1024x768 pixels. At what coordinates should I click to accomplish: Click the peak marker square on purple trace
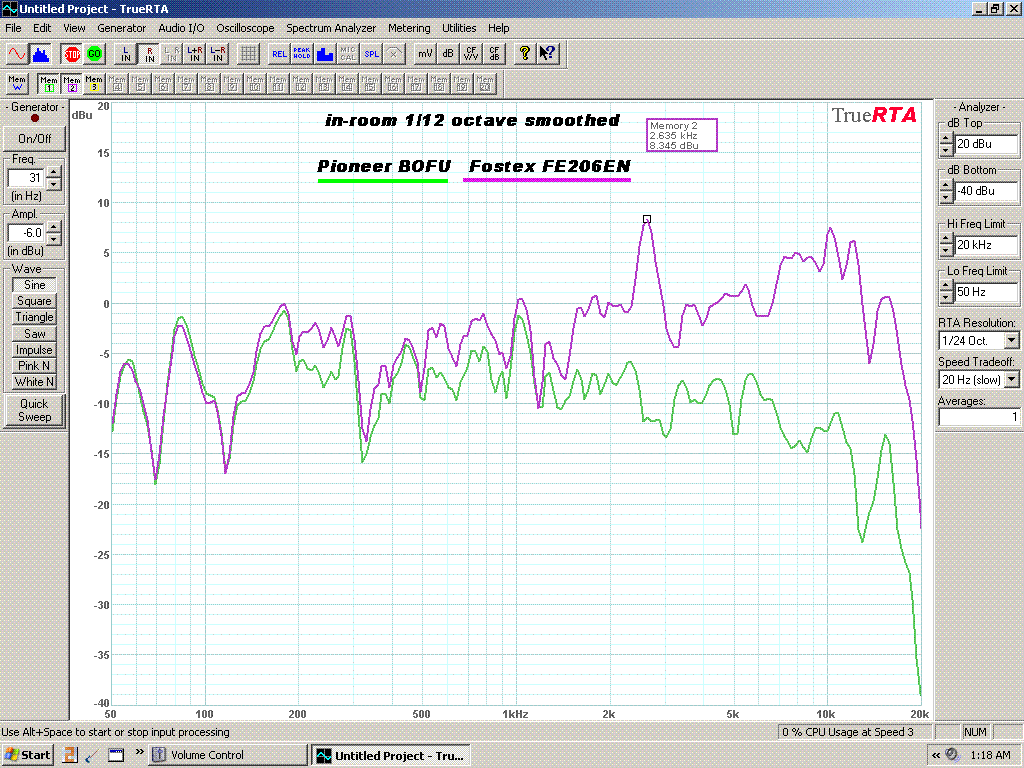(647, 219)
